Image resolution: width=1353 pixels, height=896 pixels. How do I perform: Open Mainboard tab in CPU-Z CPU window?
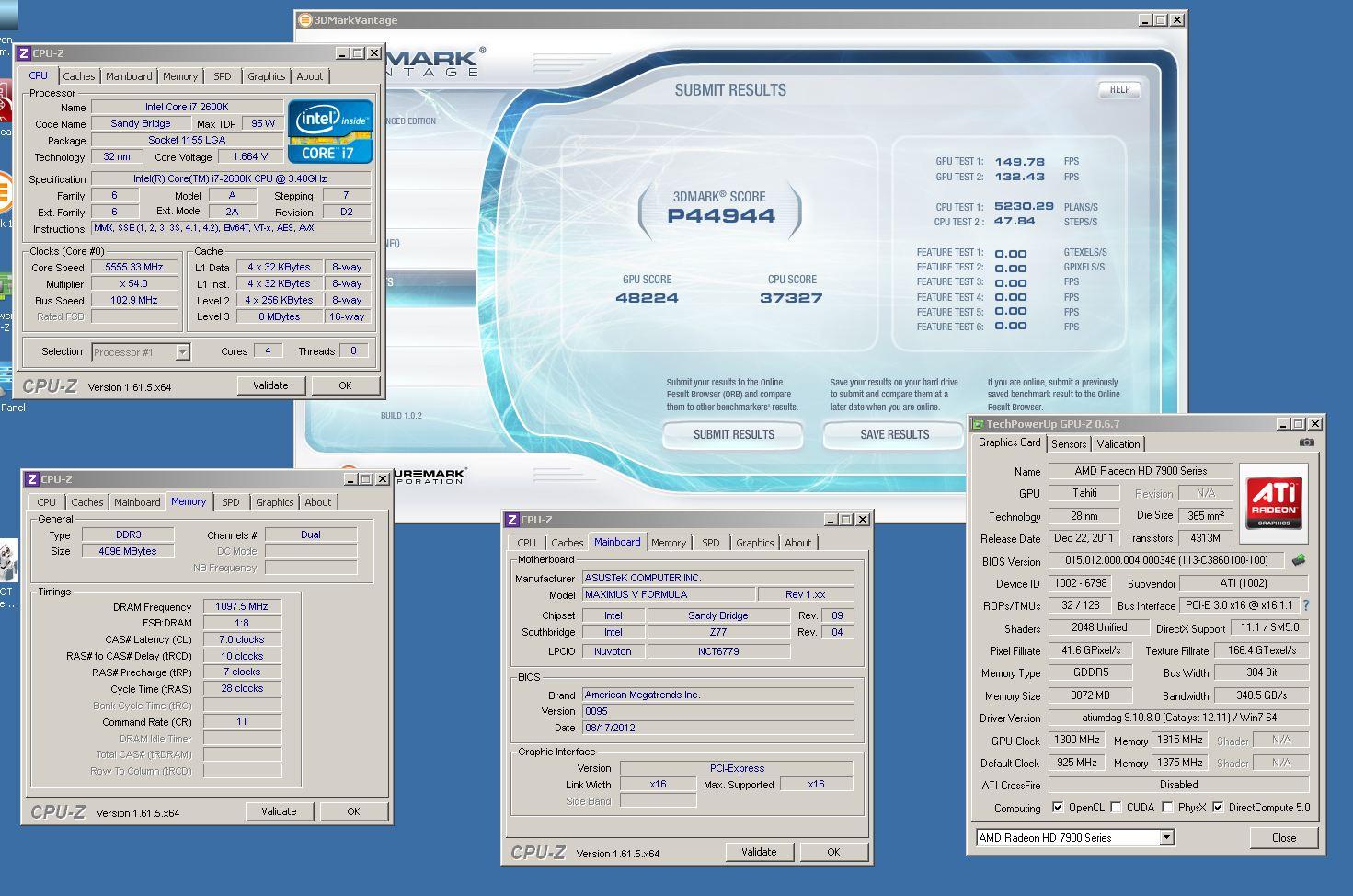129,76
